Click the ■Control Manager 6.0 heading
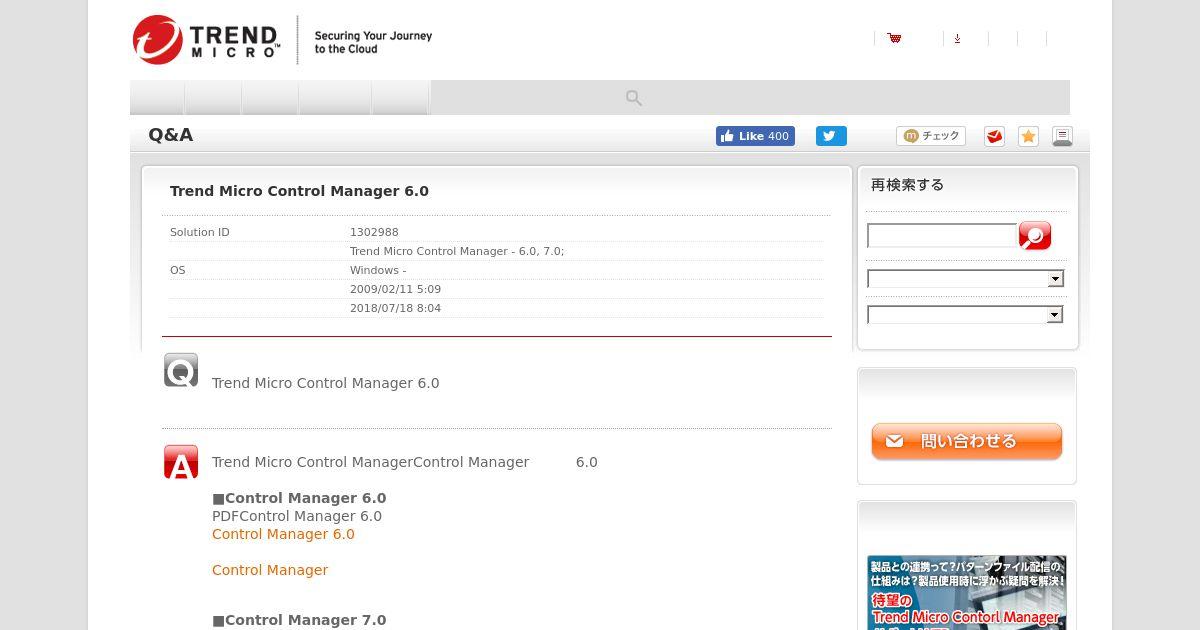 click(299, 498)
